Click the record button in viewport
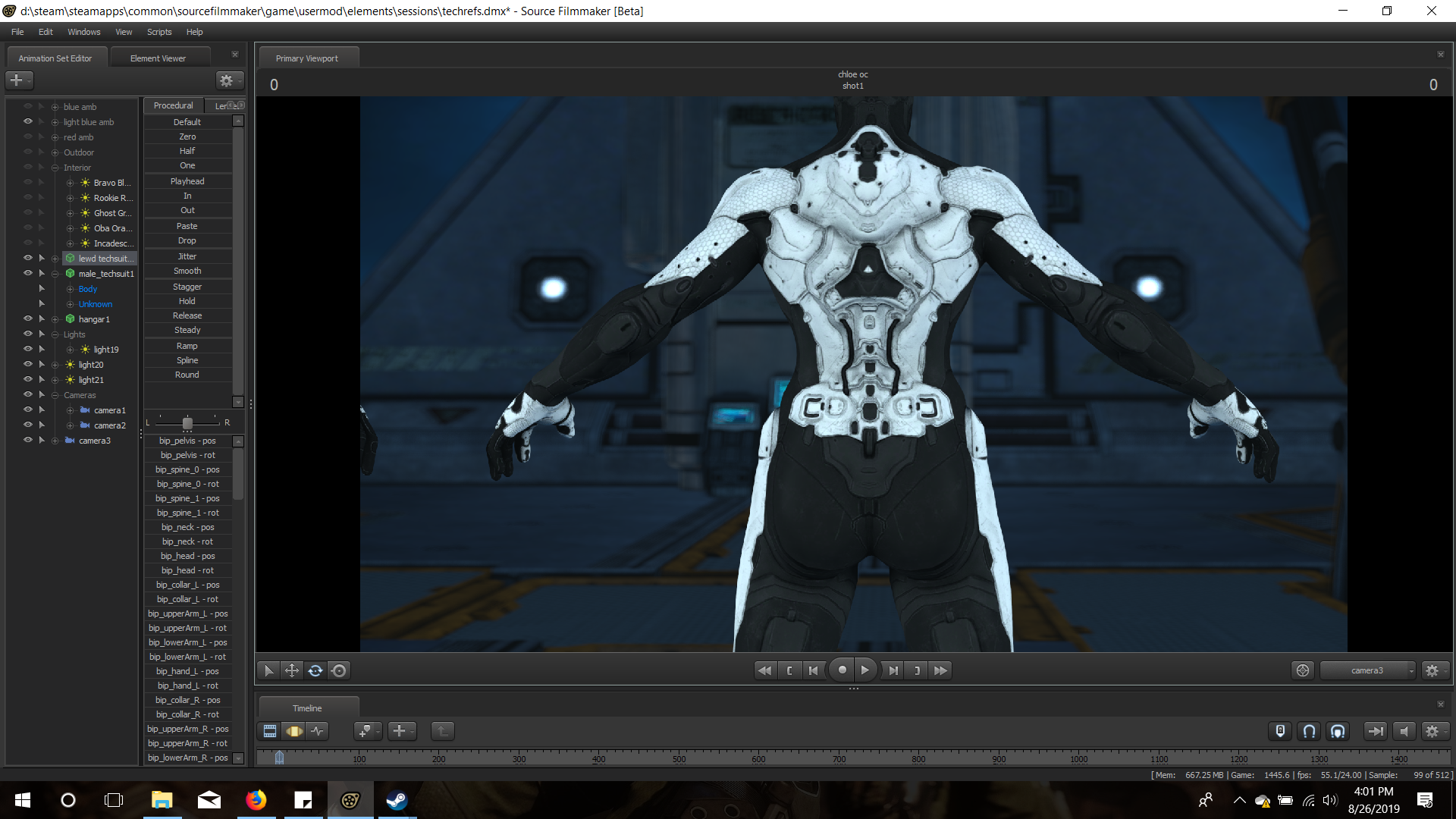 pyautogui.click(x=842, y=670)
